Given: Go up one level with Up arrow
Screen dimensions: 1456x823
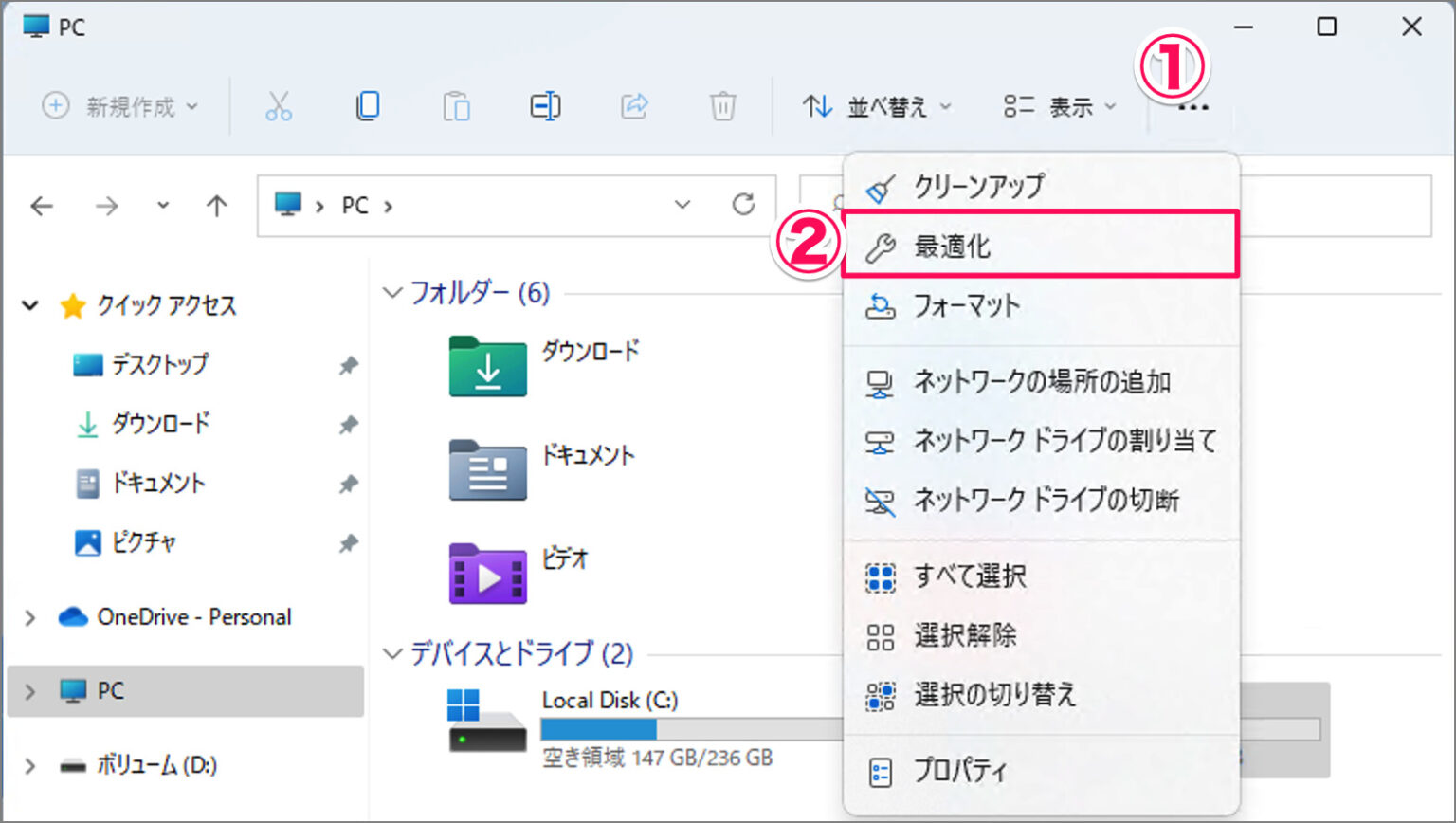Looking at the screenshot, I should (217, 206).
